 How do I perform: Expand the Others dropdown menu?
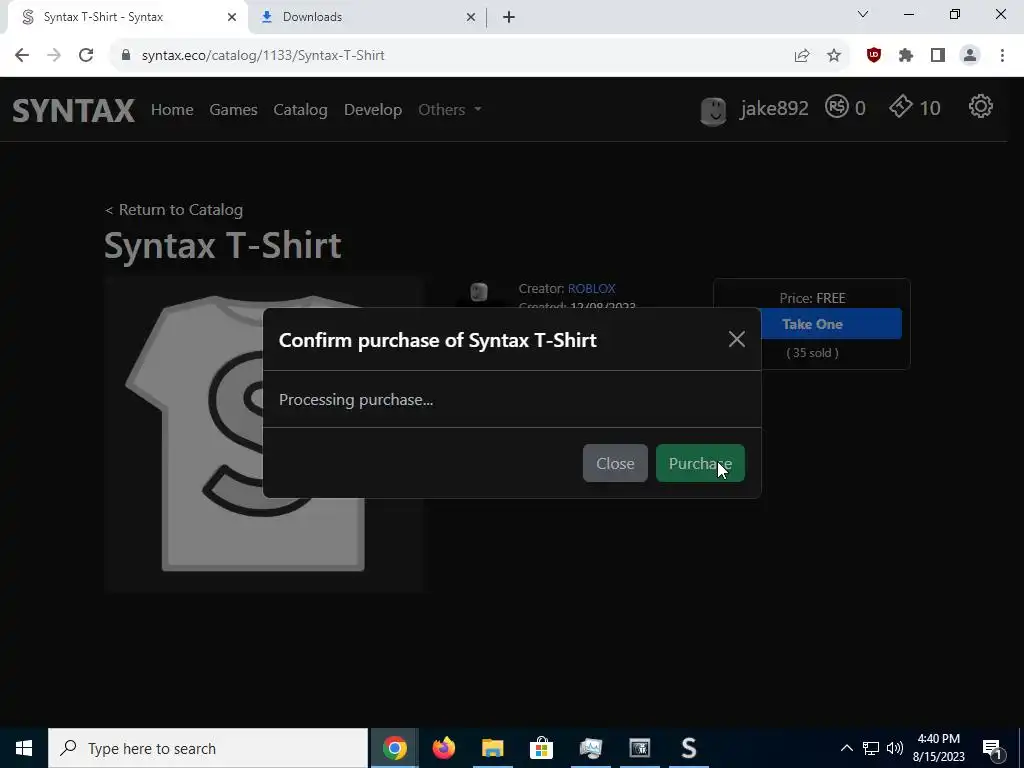tap(449, 110)
